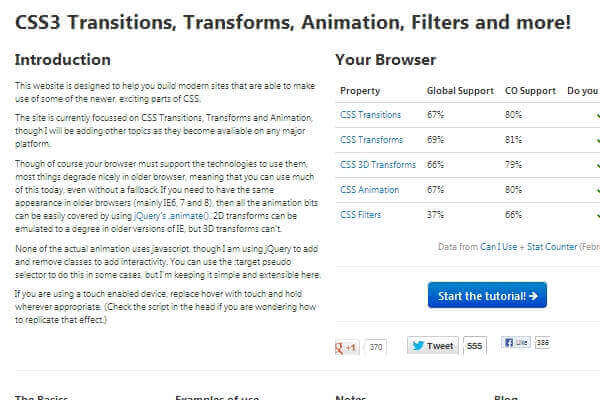The width and height of the screenshot is (600, 400).
Task: Click the Your Browser heading
Action: click(x=385, y=60)
